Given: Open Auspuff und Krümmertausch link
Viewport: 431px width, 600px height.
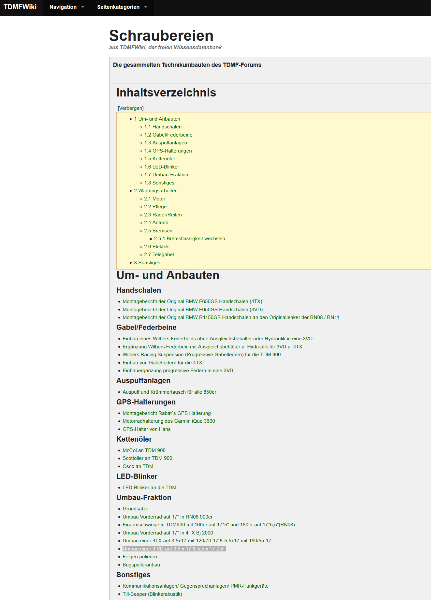Looking at the screenshot, I should (x=169, y=392).
